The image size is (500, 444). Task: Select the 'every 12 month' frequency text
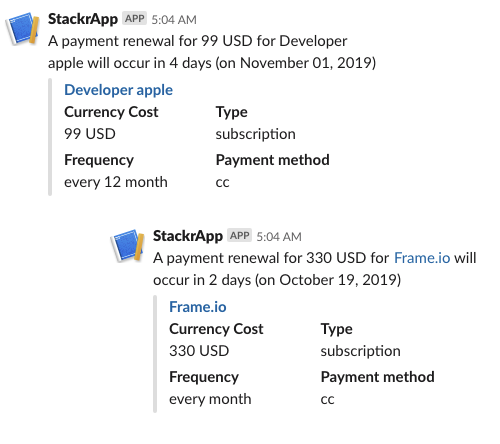click(116, 182)
